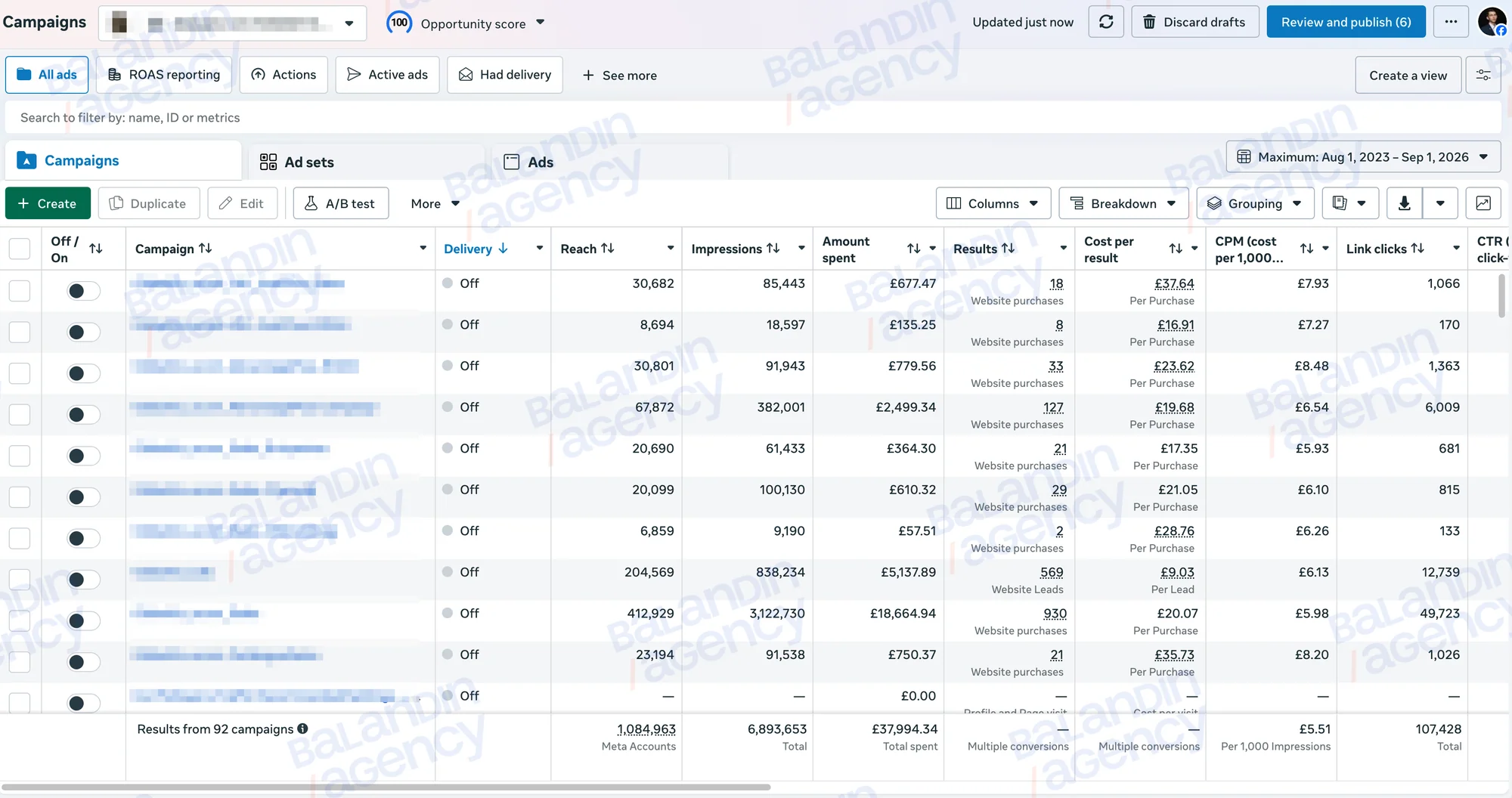
Task: Open the charts view icon
Action: [x=1483, y=203]
